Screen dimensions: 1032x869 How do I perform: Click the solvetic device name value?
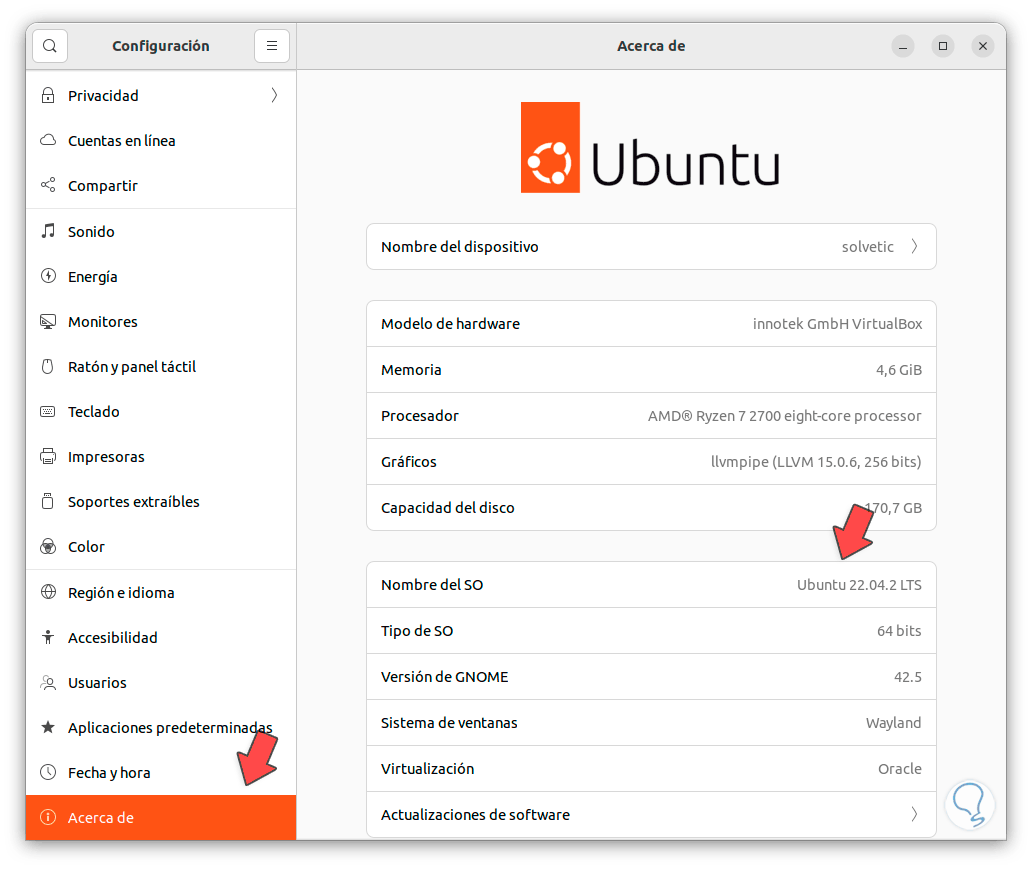click(867, 247)
